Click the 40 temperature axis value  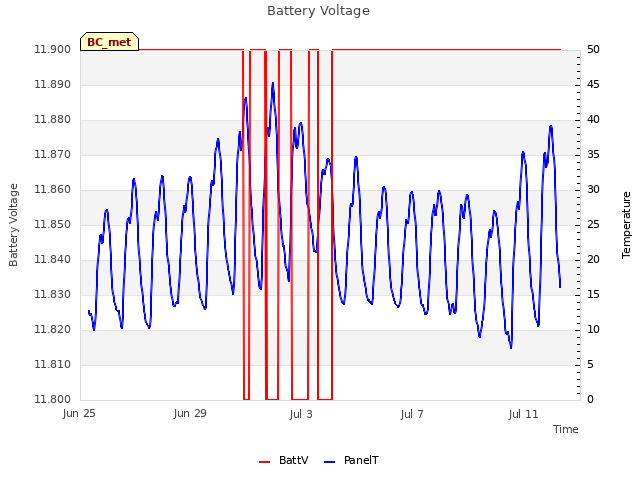(593, 120)
